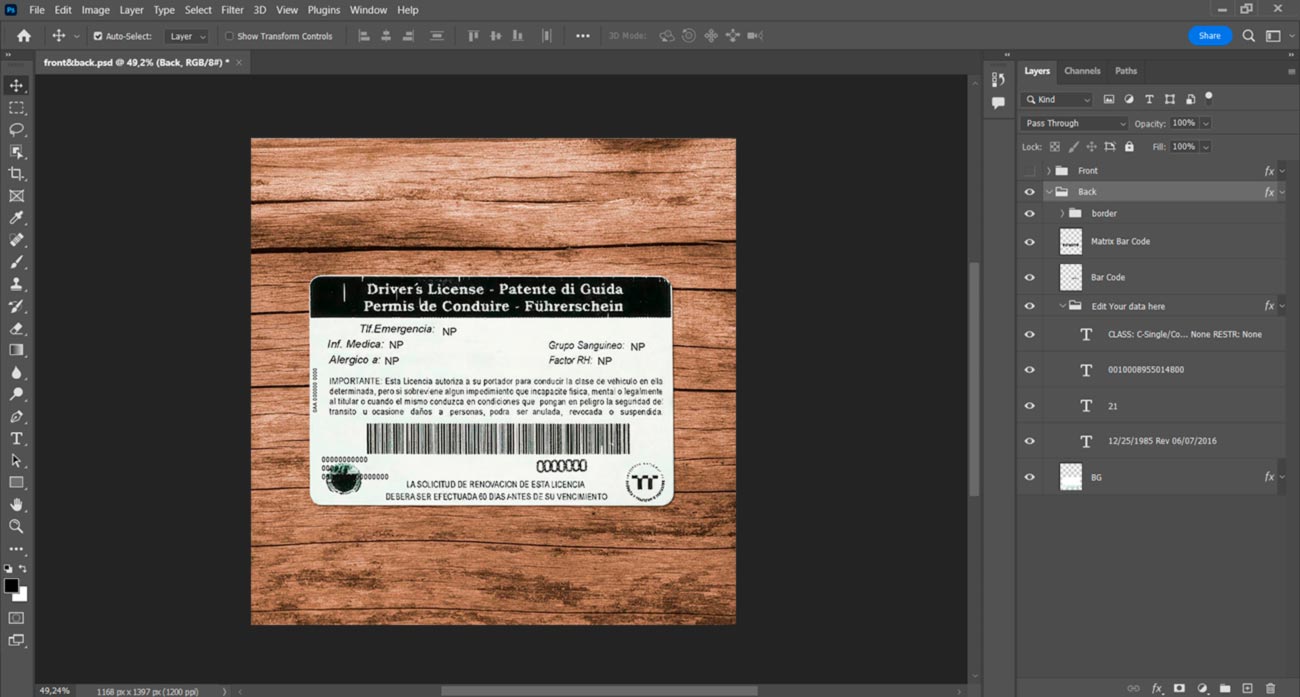Select the Lasso tool

pyautogui.click(x=16, y=130)
